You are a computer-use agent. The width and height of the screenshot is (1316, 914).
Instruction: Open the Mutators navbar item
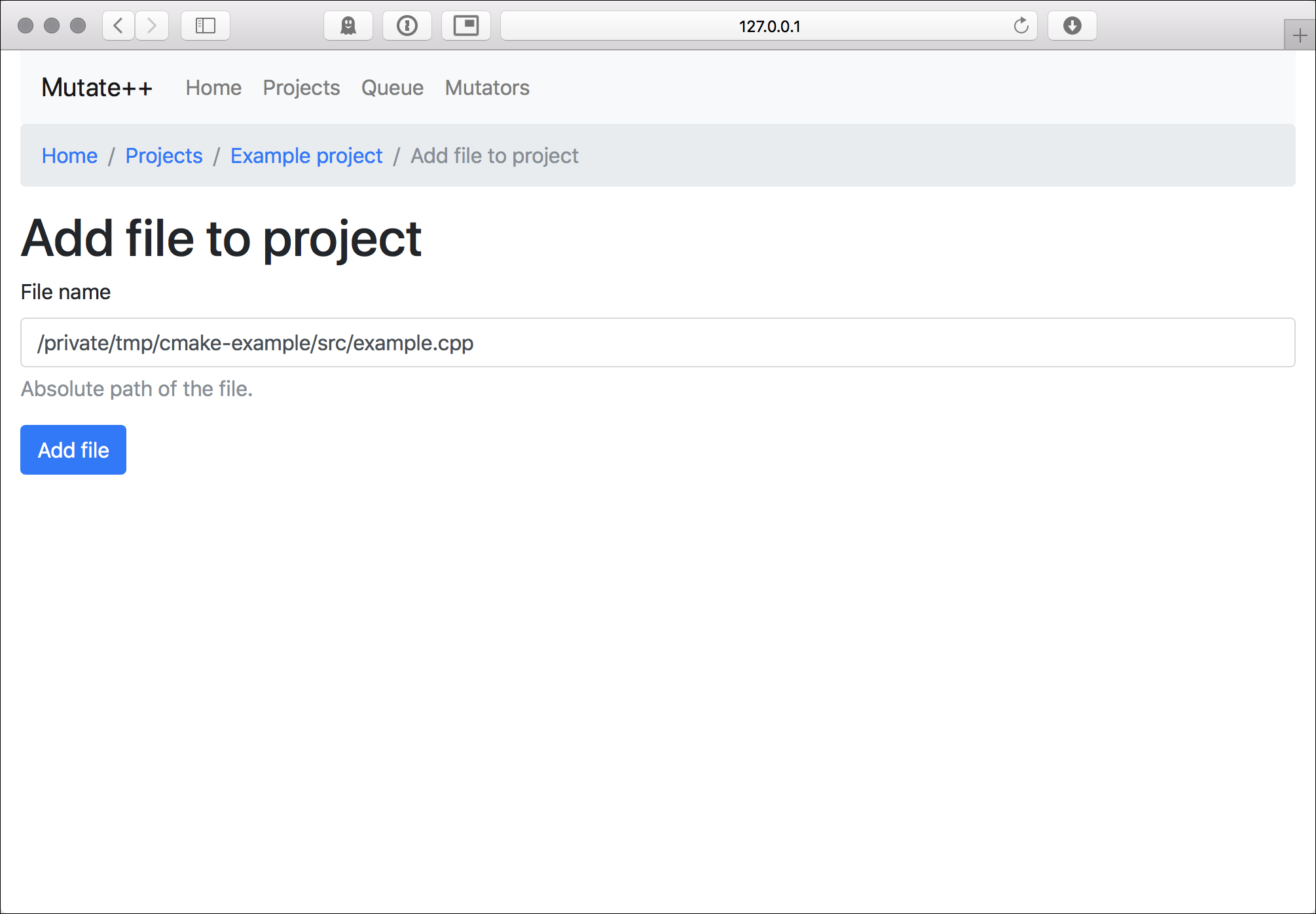click(487, 88)
